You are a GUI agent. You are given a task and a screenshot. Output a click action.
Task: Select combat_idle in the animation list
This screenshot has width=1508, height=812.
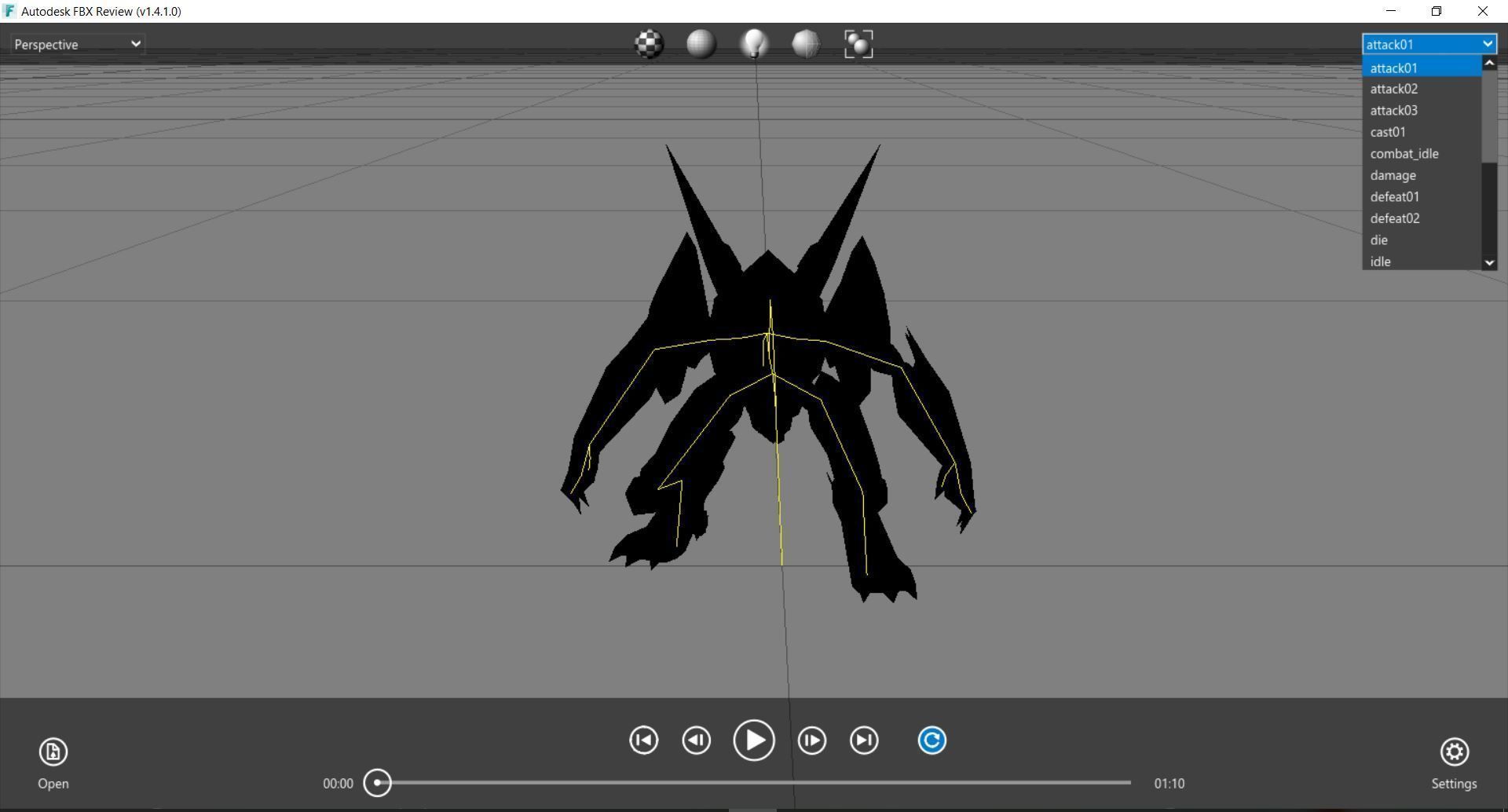pos(1422,154)
